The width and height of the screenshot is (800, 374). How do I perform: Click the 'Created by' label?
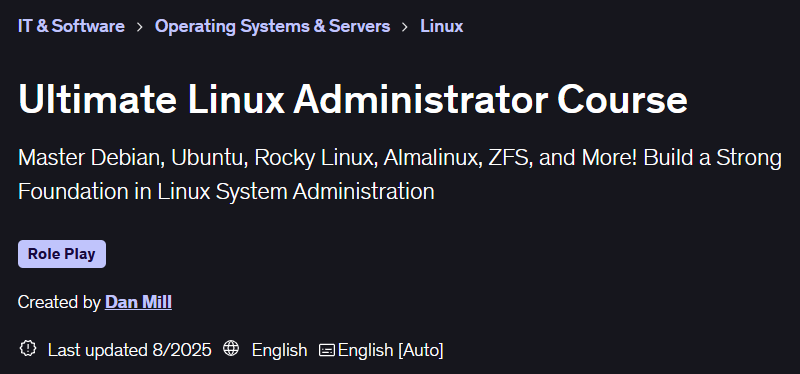click(x=59, y=302)
